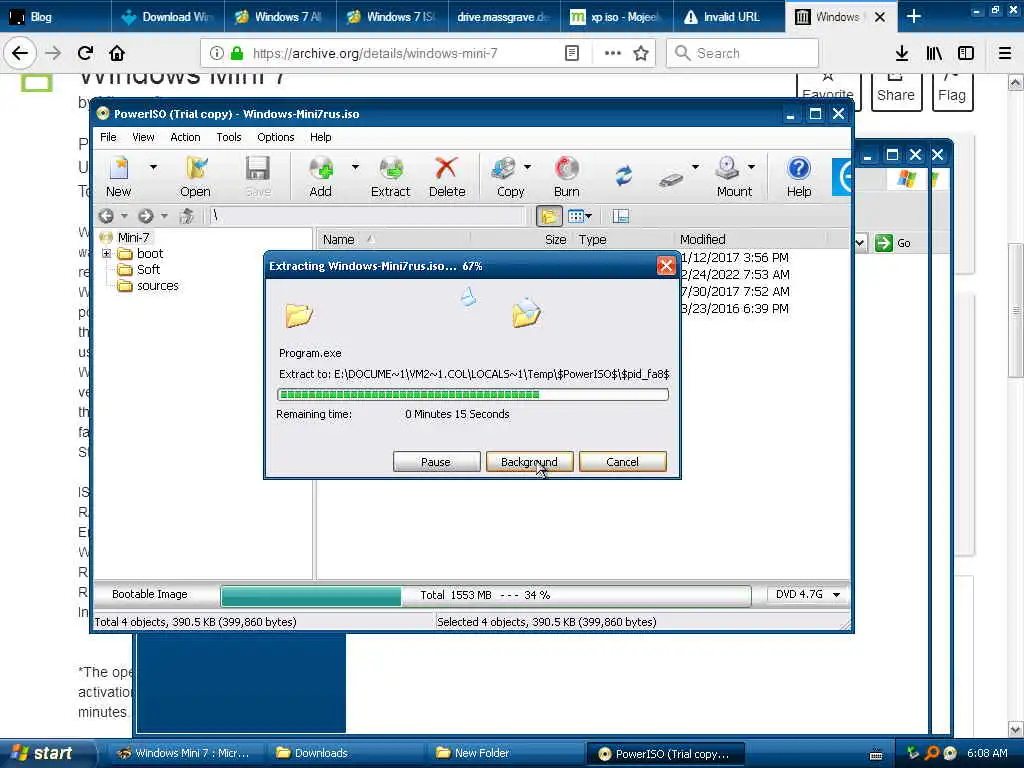Open the Options menu
Viewport: 1024px width, 768px height.
click(275, 137)
